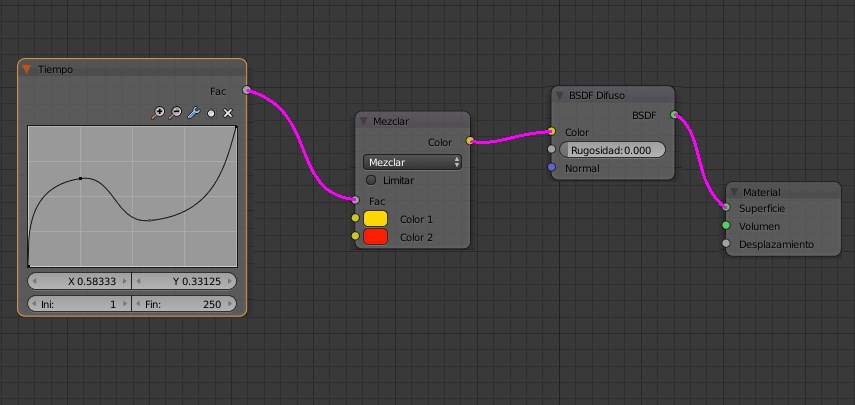Select the curve peak control point
This screenshot has width=855, height=405.
pos(81,178)
